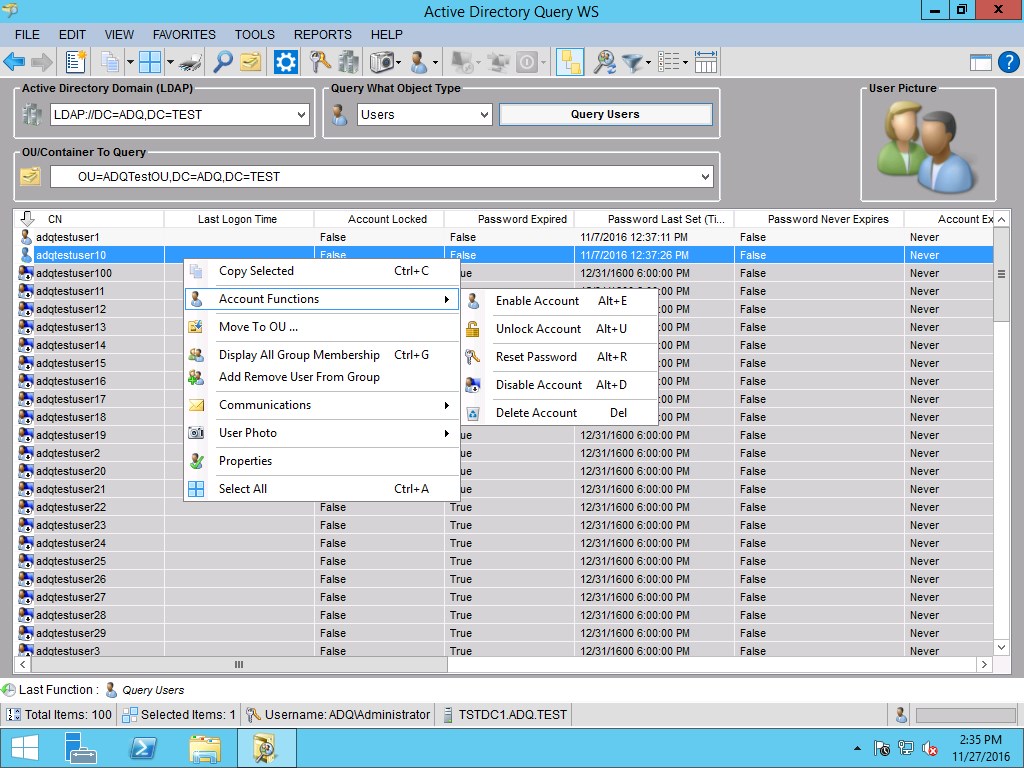Sort by the CN column header
The image size is (1024, 768).
(x=89, y=219)
